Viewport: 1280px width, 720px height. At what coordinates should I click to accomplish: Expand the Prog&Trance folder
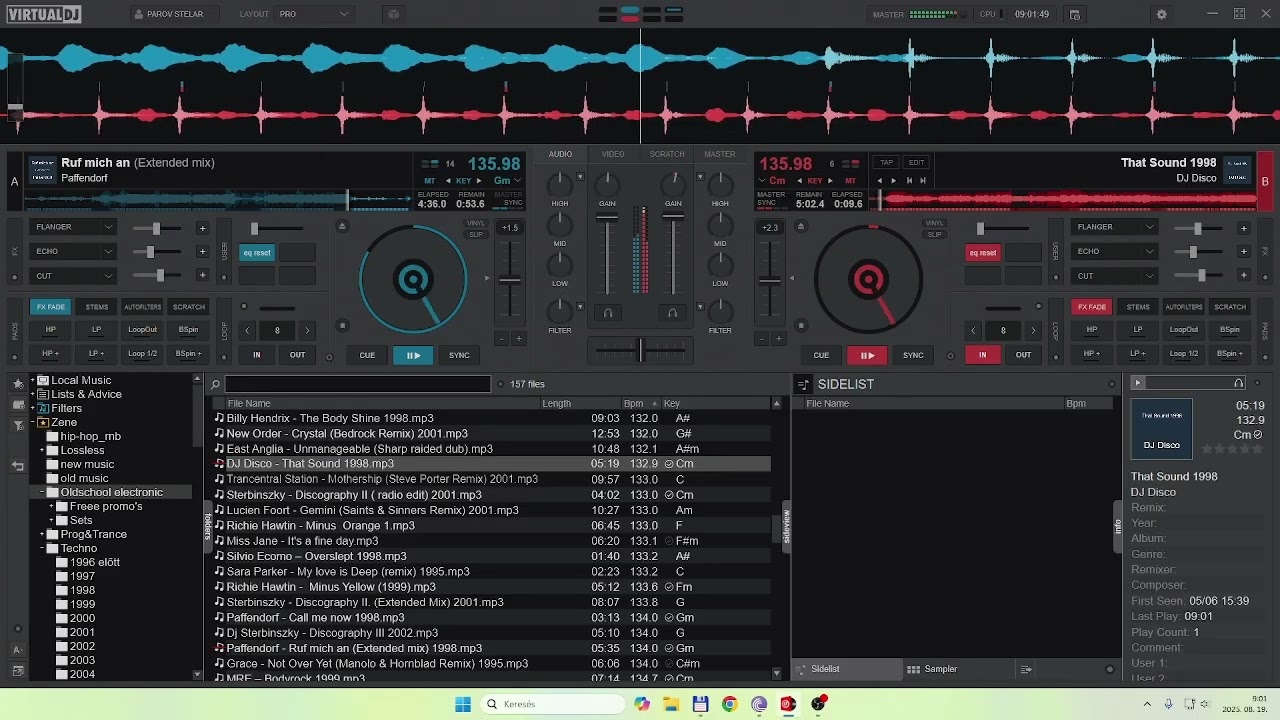[43, 534]
